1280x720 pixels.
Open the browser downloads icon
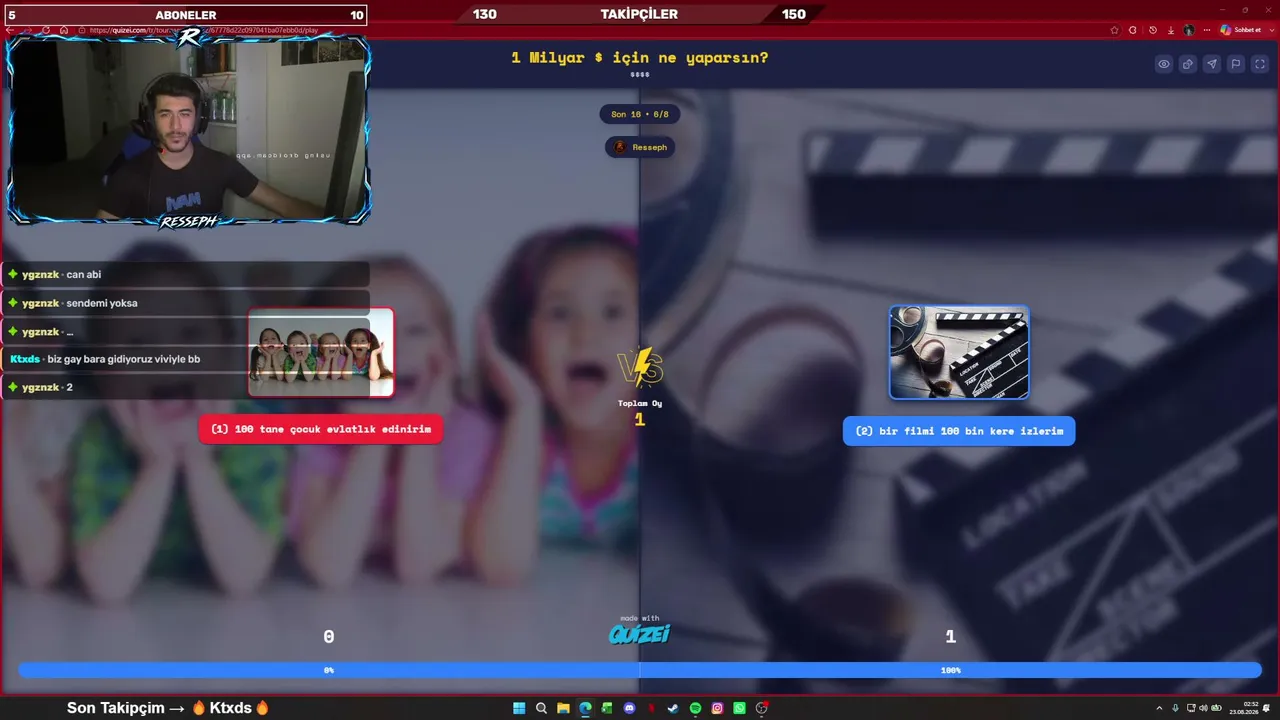1171,30
